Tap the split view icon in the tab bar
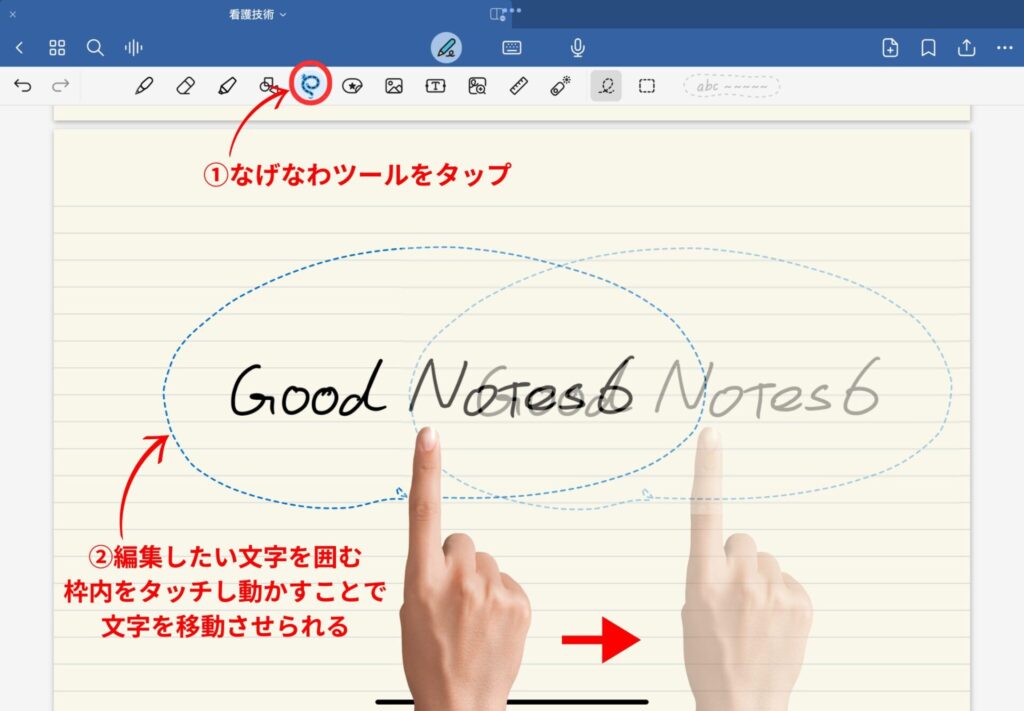Screen dimensions: 1024x711 498,14
